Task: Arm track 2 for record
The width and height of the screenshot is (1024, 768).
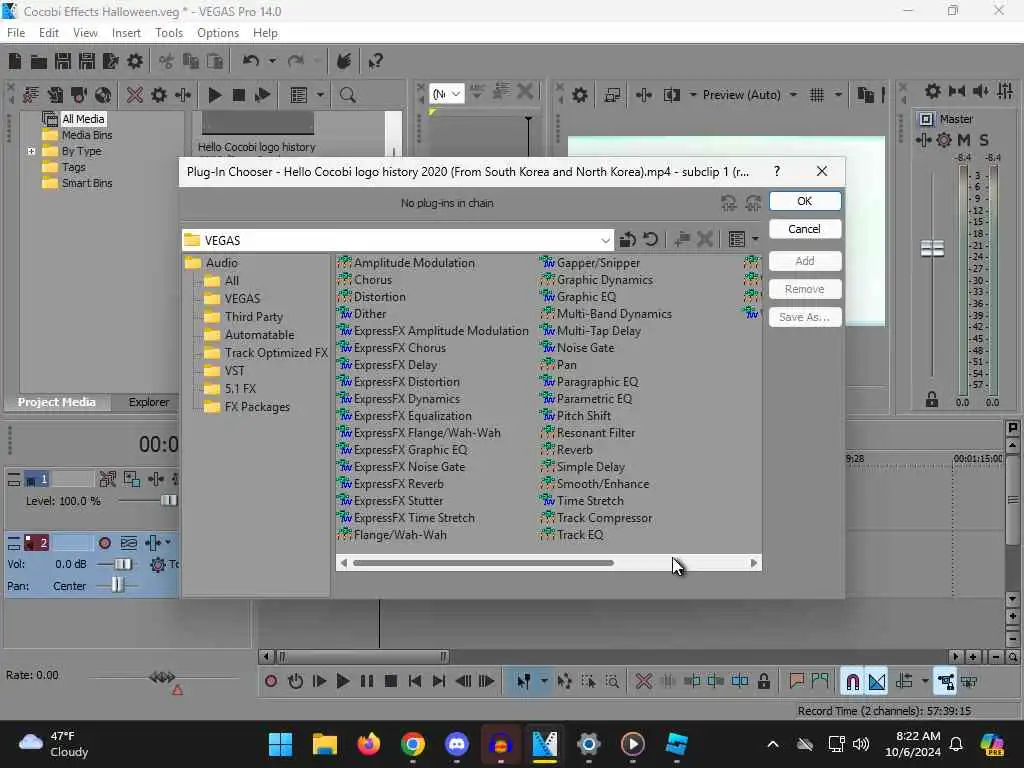Action: (104, 543)
